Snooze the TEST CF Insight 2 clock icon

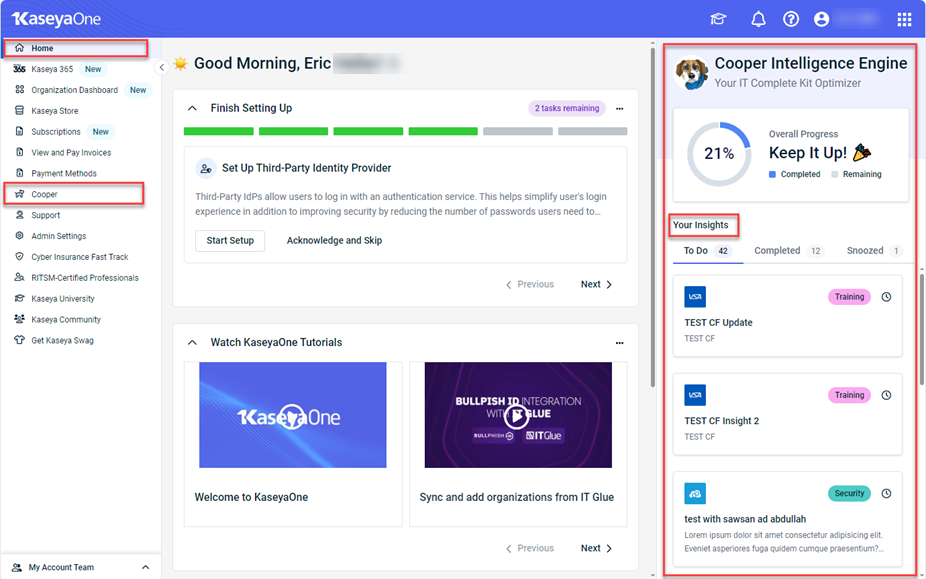click(886, 395)
